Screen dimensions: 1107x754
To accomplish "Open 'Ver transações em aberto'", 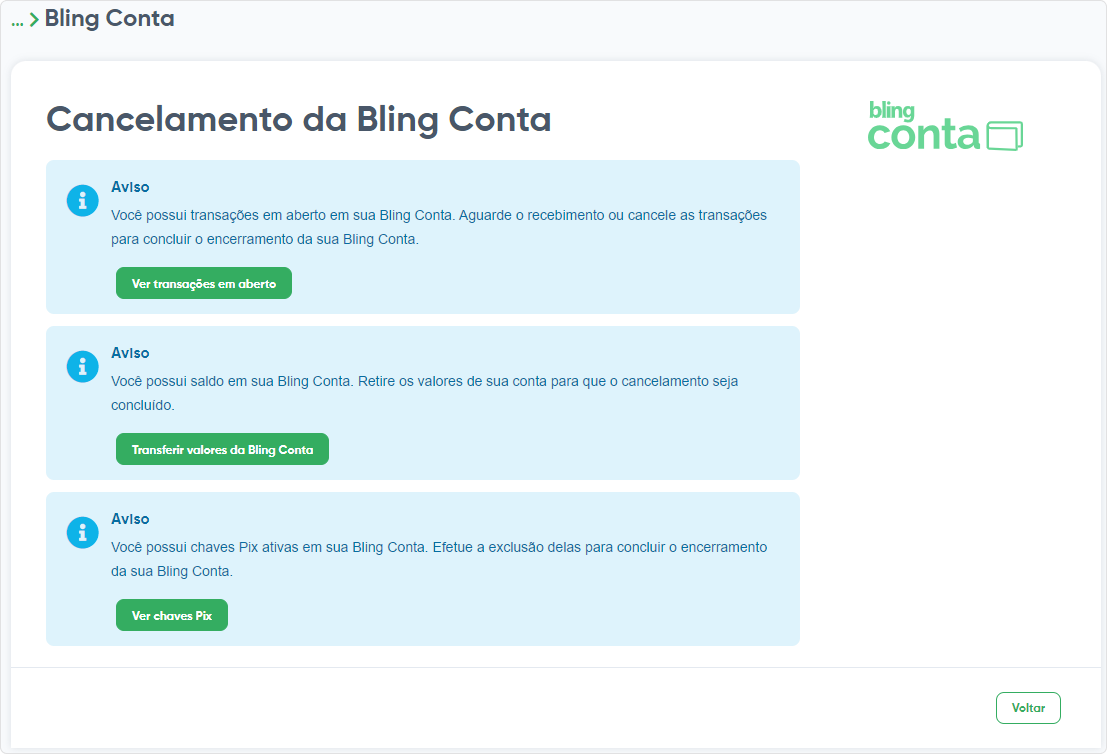I will (204, 283).
